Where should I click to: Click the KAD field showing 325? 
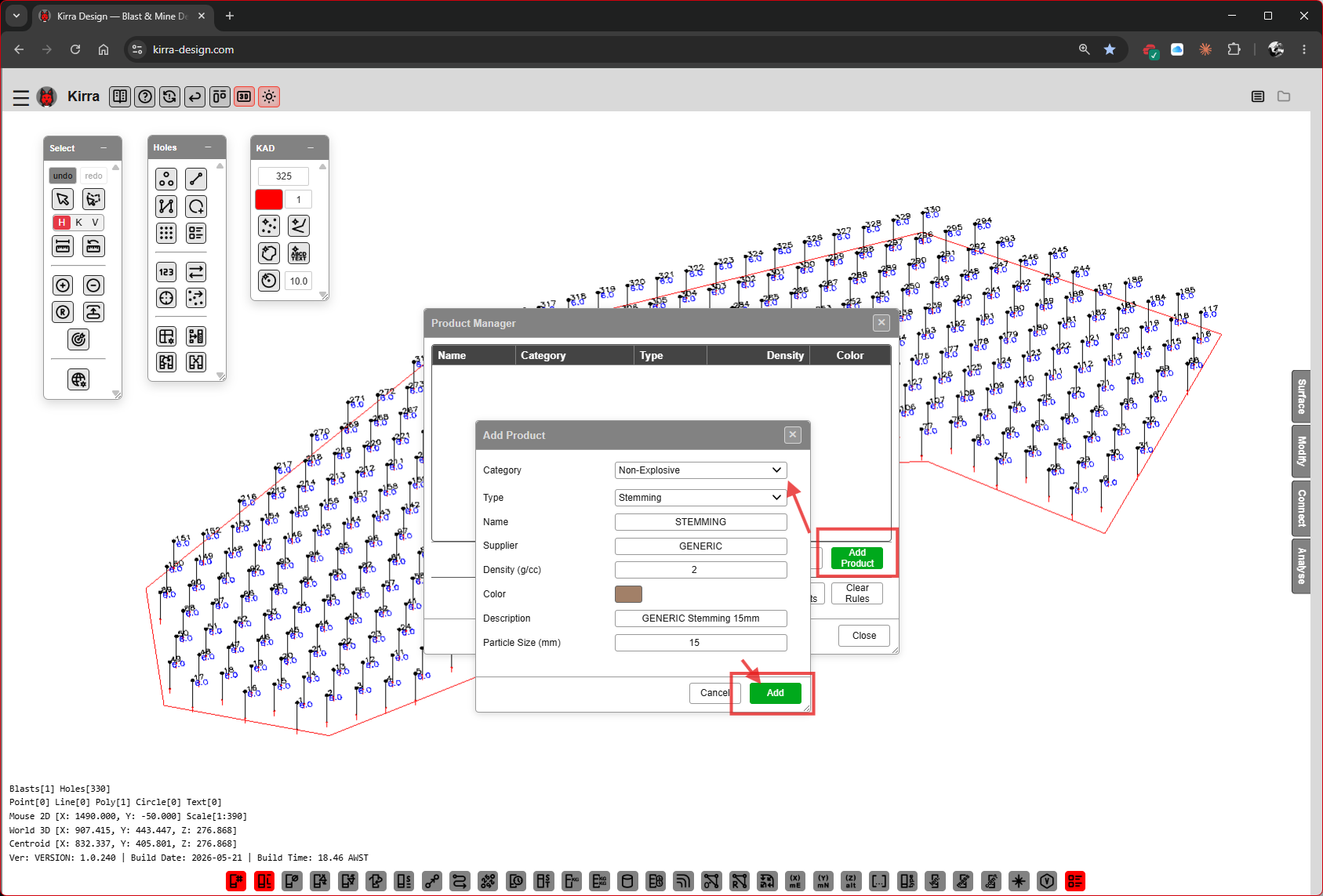point(284,176)
